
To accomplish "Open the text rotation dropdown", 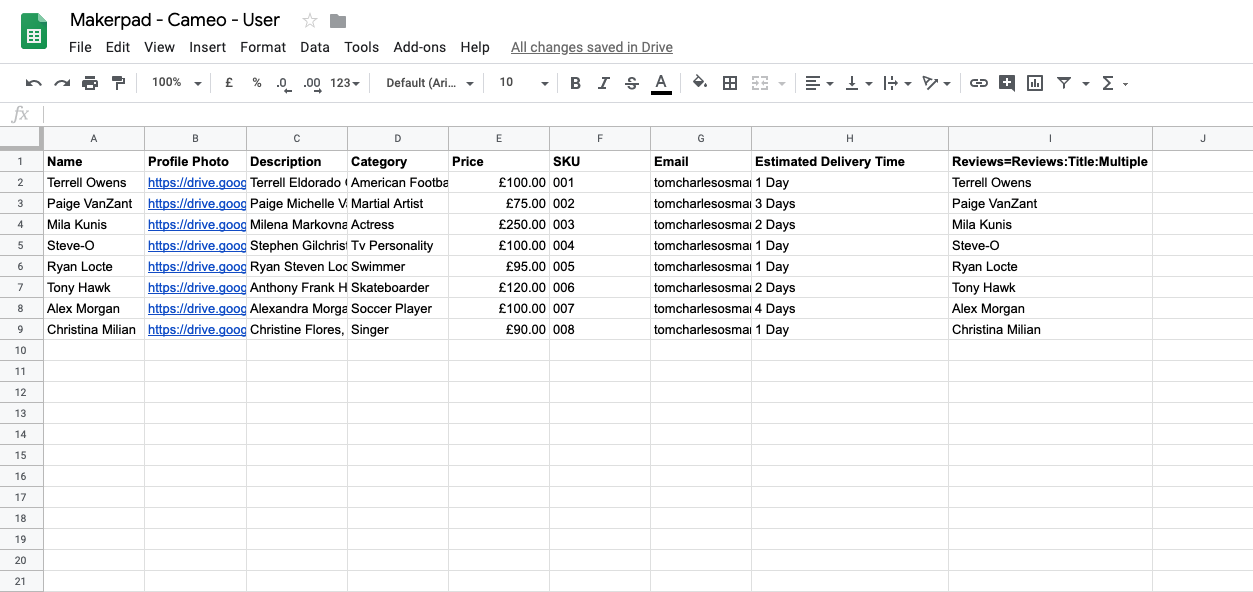I will coord(936,83).
